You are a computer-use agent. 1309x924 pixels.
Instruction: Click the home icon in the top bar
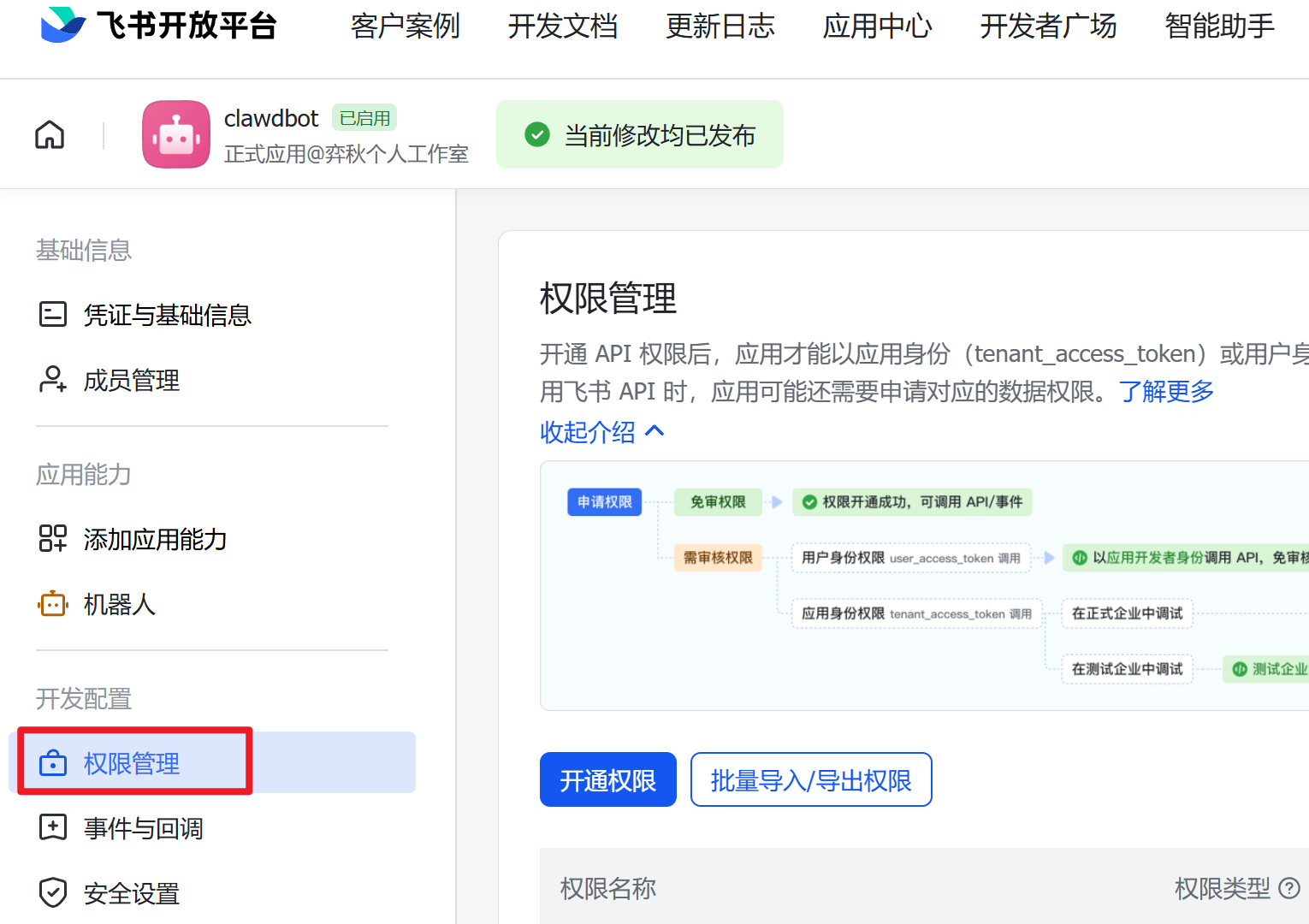(x=49, y=134)
